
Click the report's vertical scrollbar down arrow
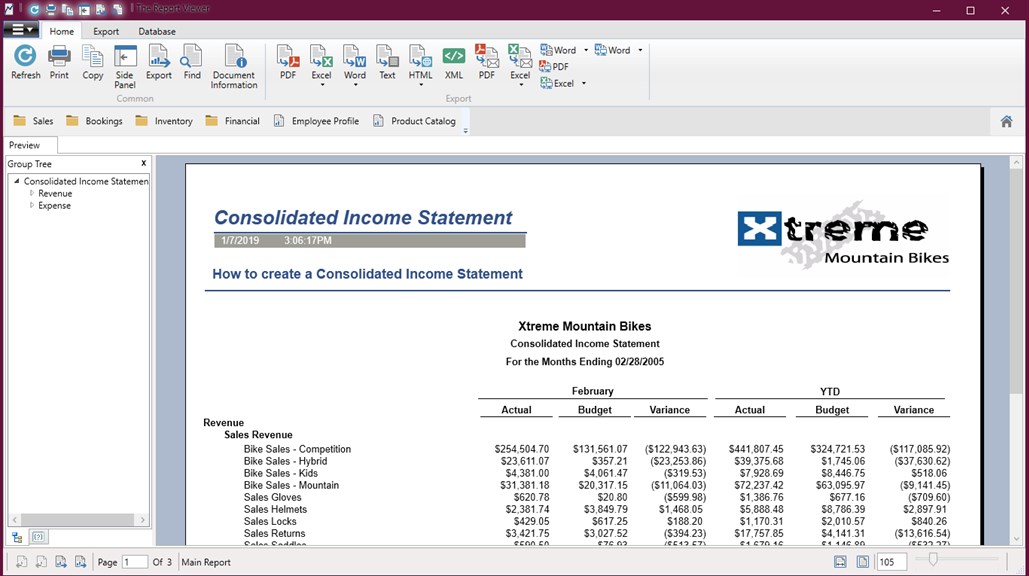click(1017, 539)
